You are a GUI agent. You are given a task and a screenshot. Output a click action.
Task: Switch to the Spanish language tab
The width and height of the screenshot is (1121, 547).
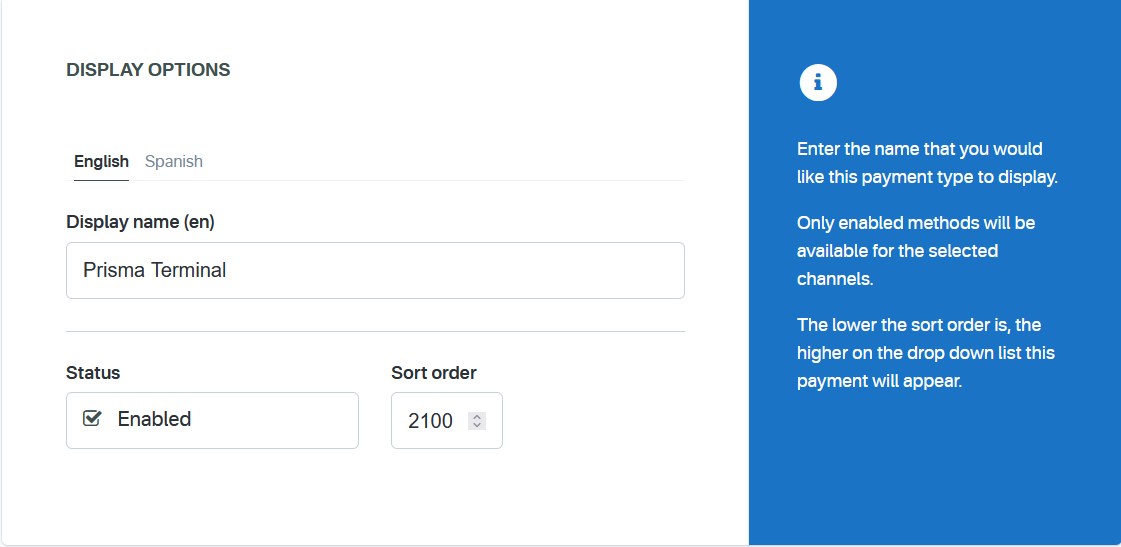(x=174, y=162)
